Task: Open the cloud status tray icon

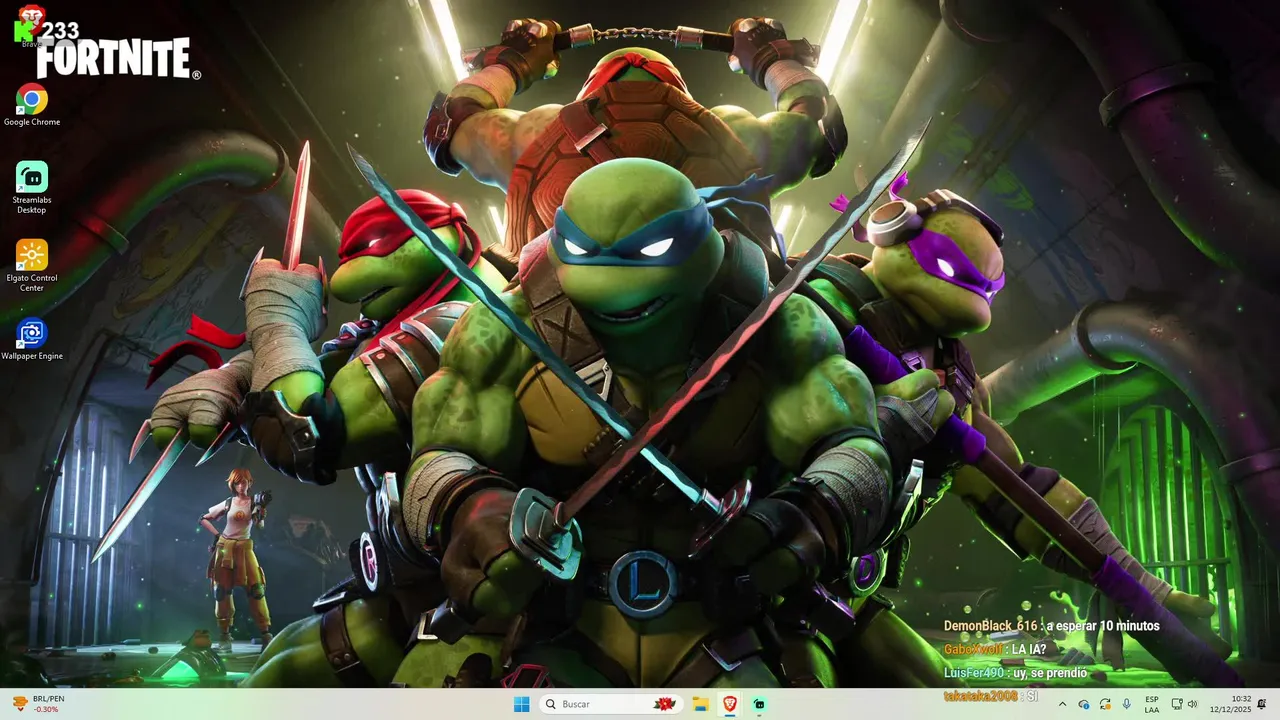Action: click(1083, 704)
